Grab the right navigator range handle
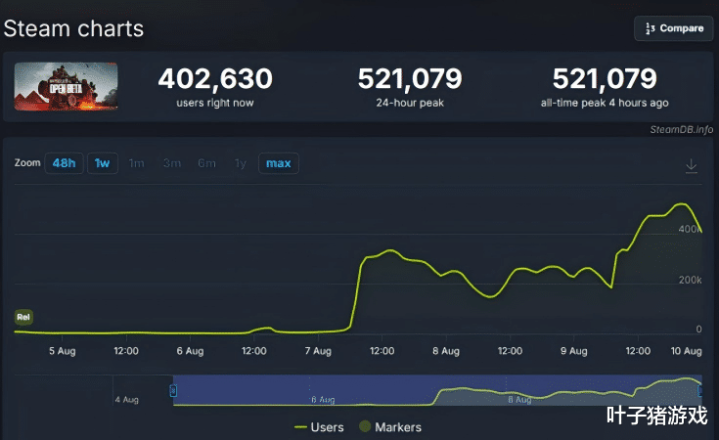719x440 pixels. 700,390
